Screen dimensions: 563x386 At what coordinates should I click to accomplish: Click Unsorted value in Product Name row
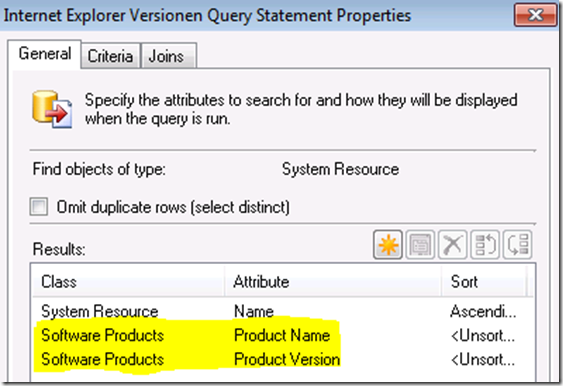(483, 335)
